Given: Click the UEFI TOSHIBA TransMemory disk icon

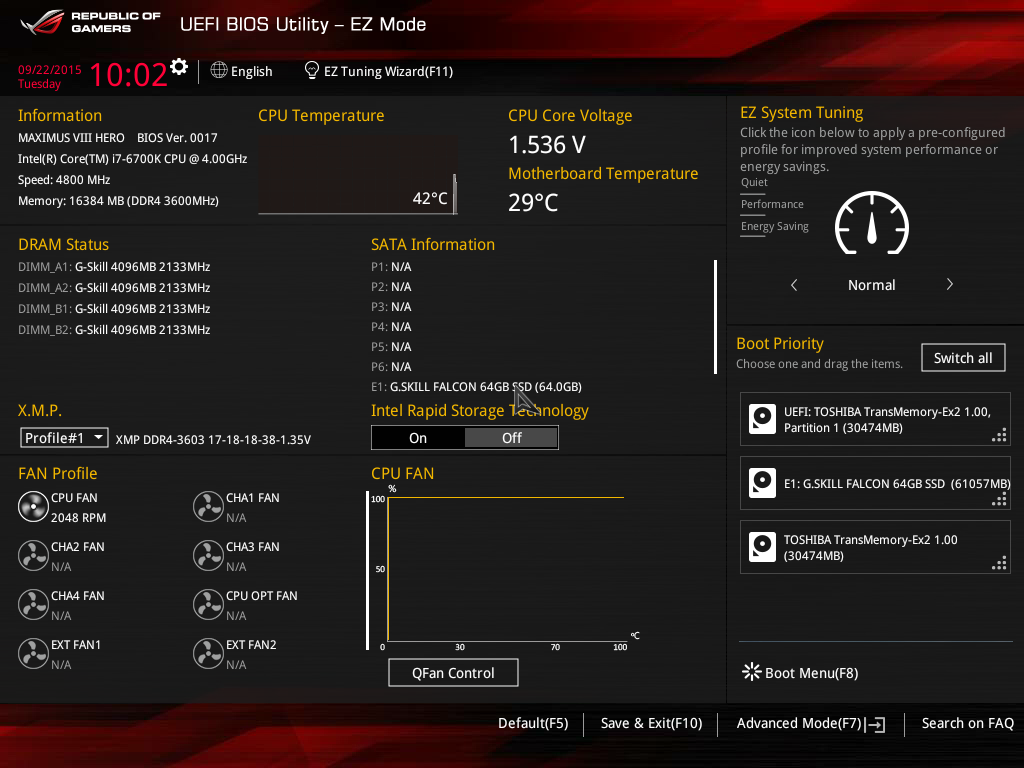Looking at the screenshot, I should [762, 419].
